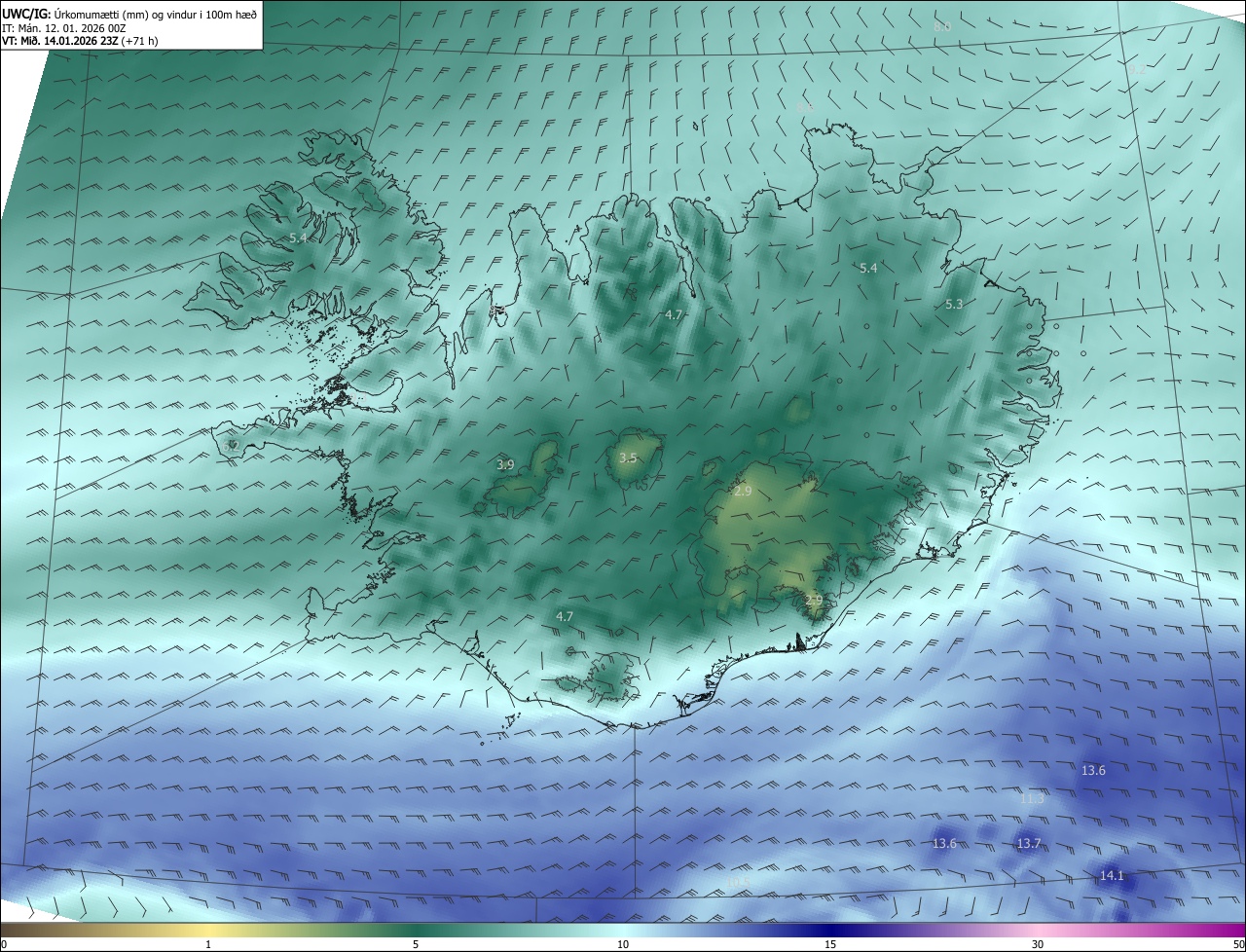This screenshot has height=952, width=1246.
Task: Click the 13.6 value beside 13.7
Action: (944, 843)
